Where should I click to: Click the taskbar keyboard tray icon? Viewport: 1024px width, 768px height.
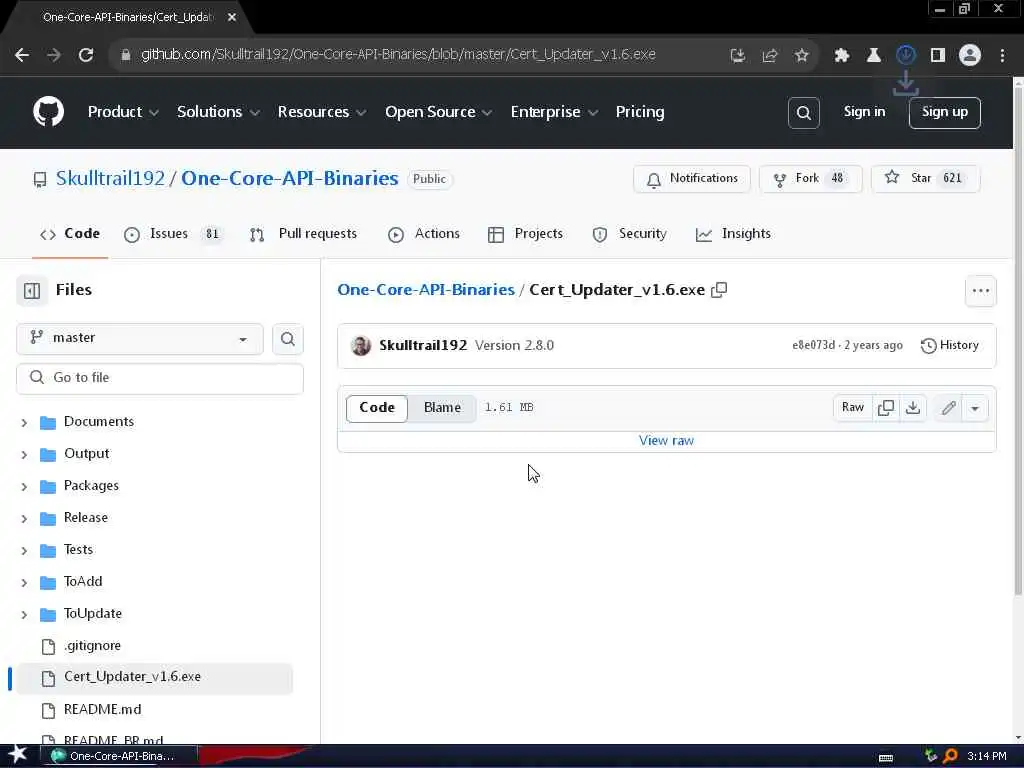tap(886, 758)
